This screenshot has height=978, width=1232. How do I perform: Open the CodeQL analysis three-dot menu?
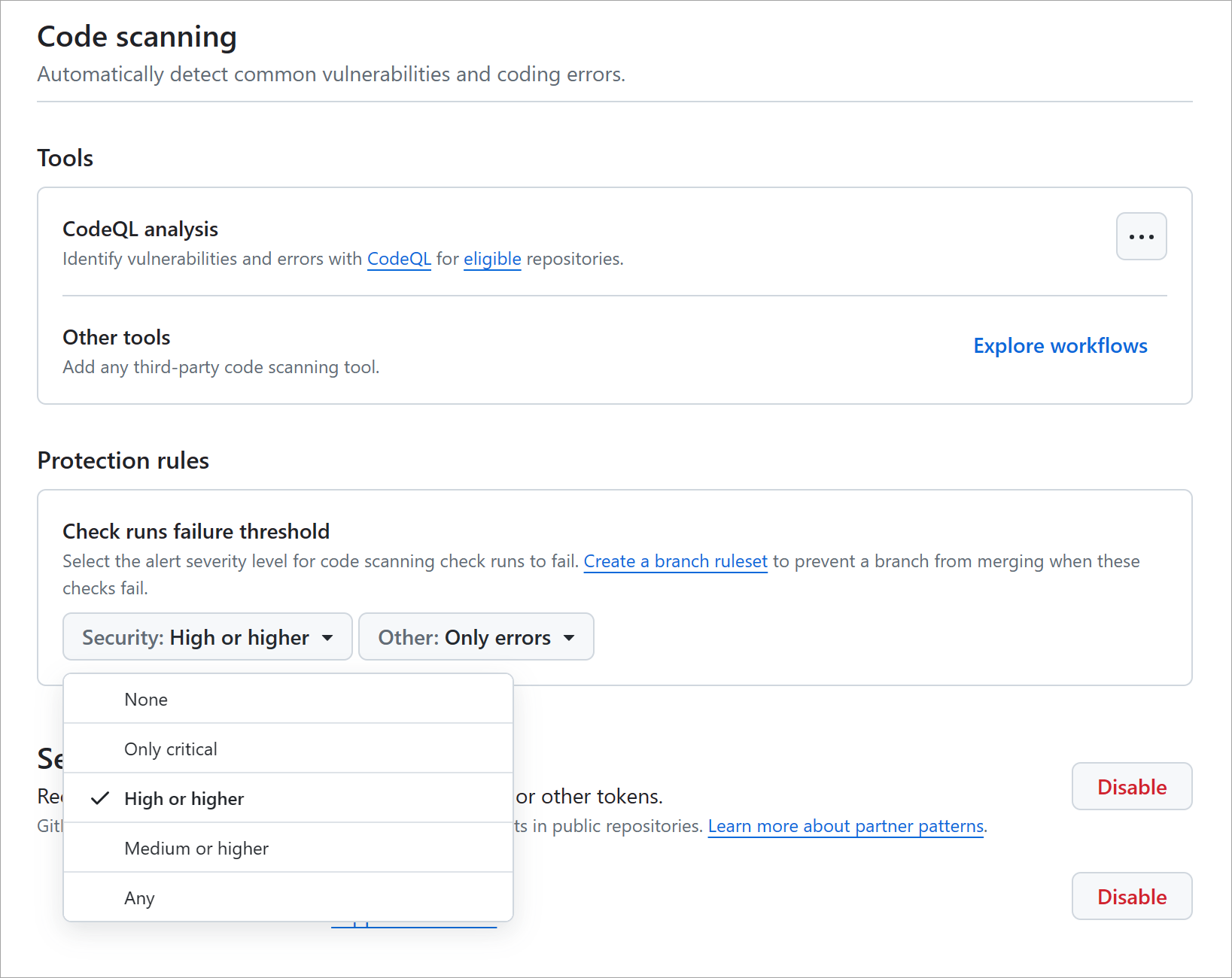pos(1141,237)
